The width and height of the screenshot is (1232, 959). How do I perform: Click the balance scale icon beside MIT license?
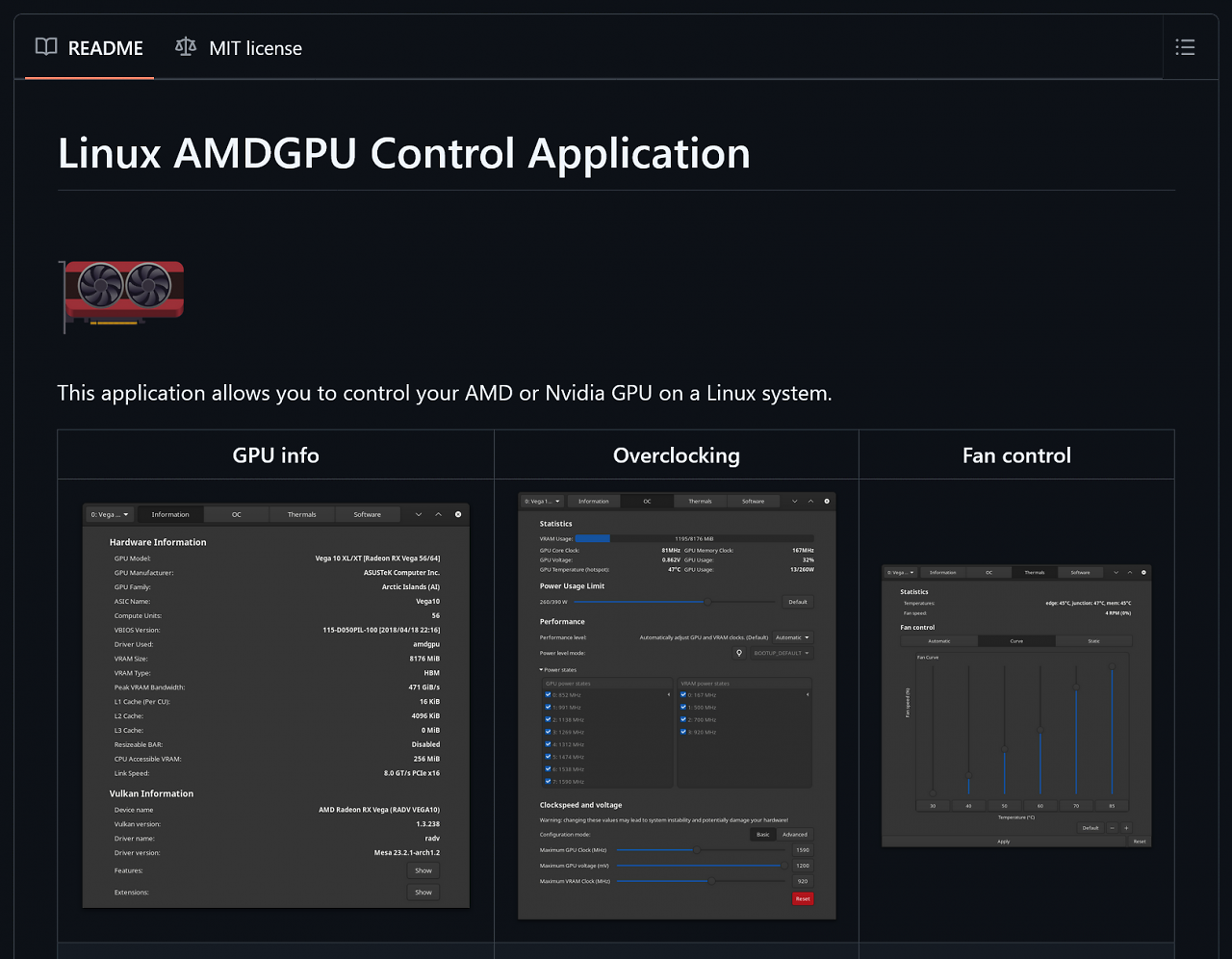[186, 46]
